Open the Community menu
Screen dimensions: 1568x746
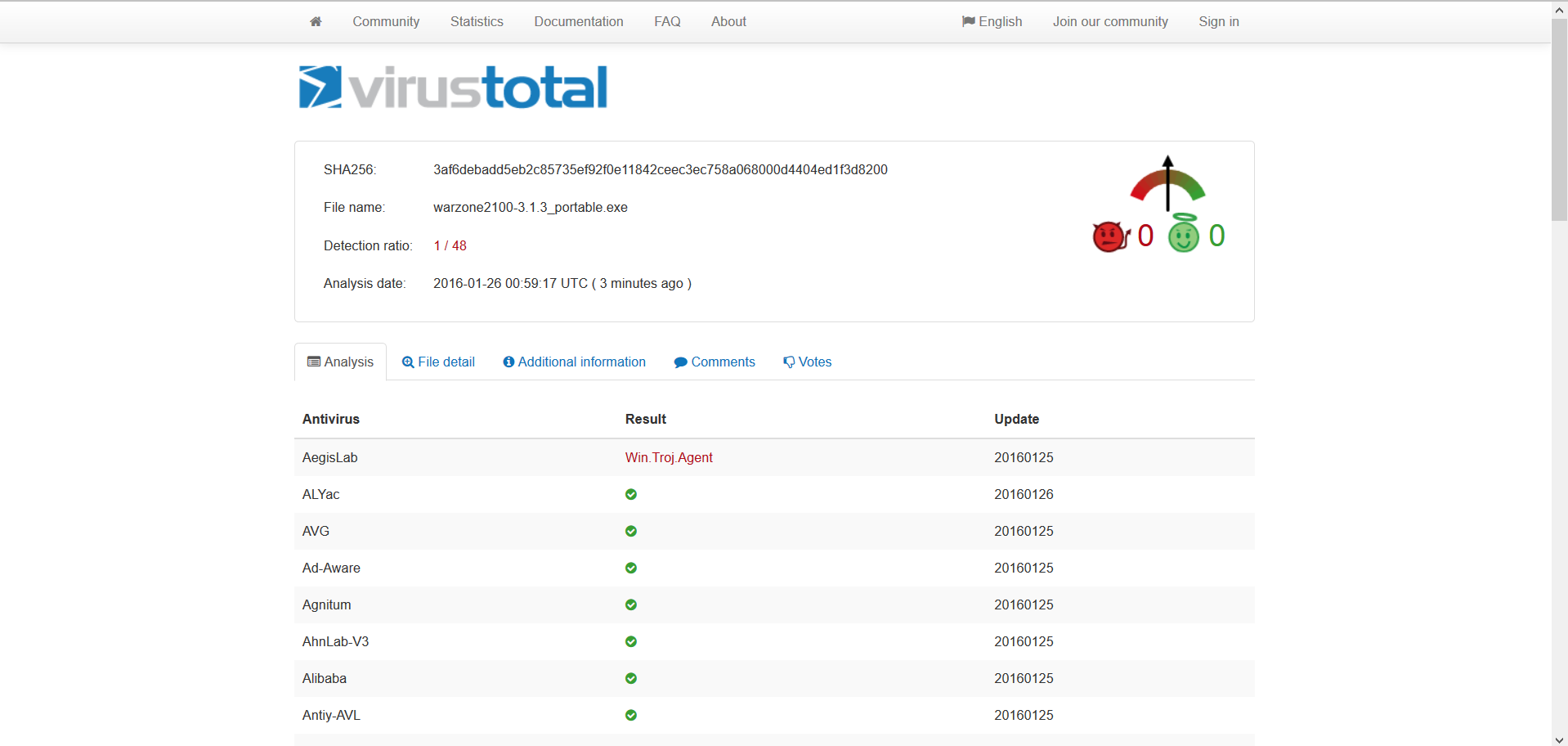pyautogui.click(x=386, y=21)
